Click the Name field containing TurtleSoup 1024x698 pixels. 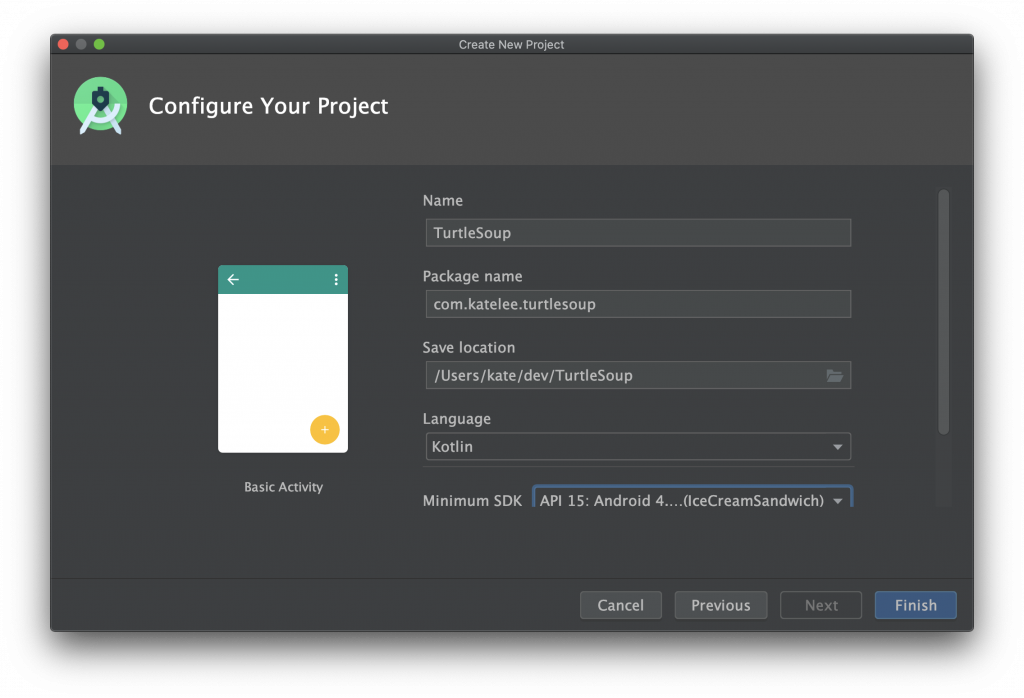click(636, 233)
